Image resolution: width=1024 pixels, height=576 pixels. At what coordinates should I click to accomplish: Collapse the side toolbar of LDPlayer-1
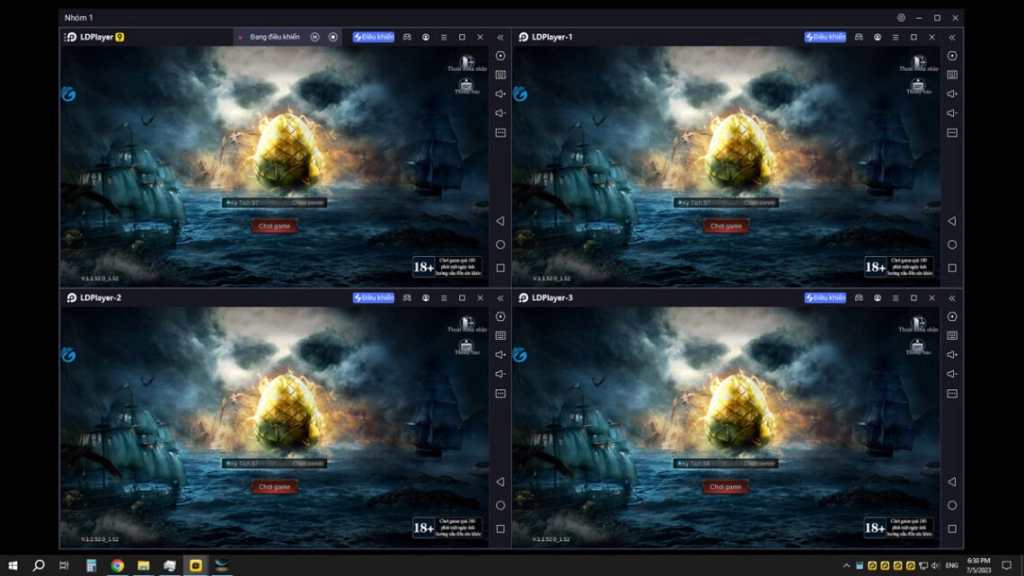(x=952, y=37)
